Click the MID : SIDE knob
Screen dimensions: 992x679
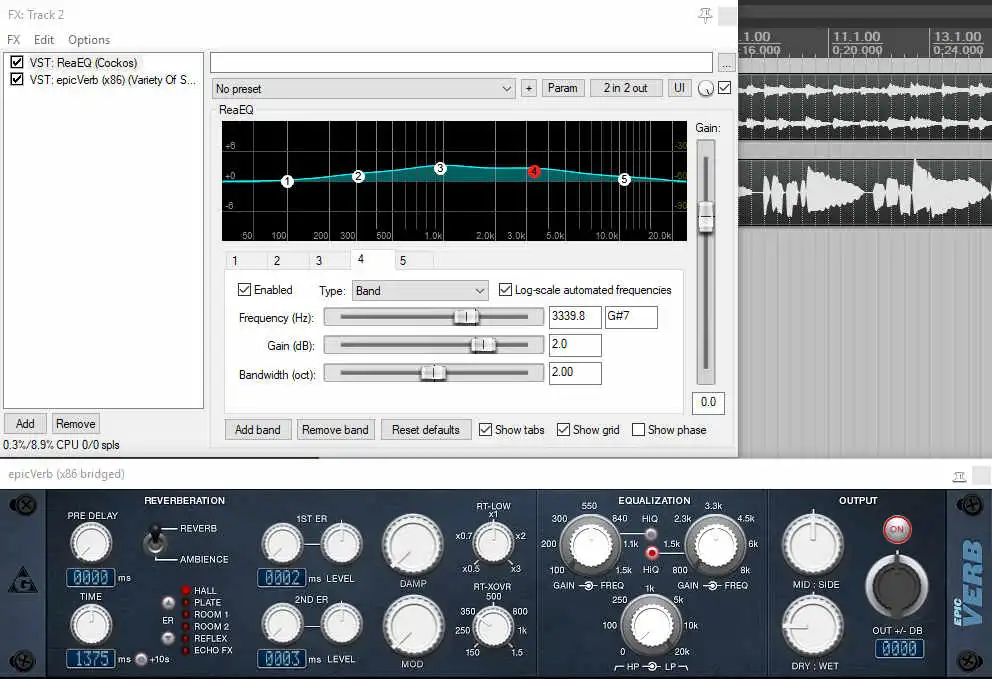[813, 544]
